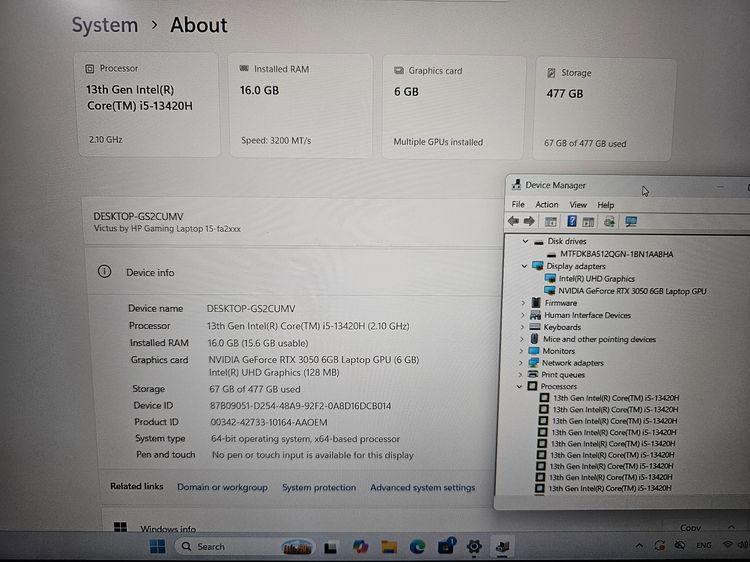Launch Copilot from the taskbar

coord(360,546)
